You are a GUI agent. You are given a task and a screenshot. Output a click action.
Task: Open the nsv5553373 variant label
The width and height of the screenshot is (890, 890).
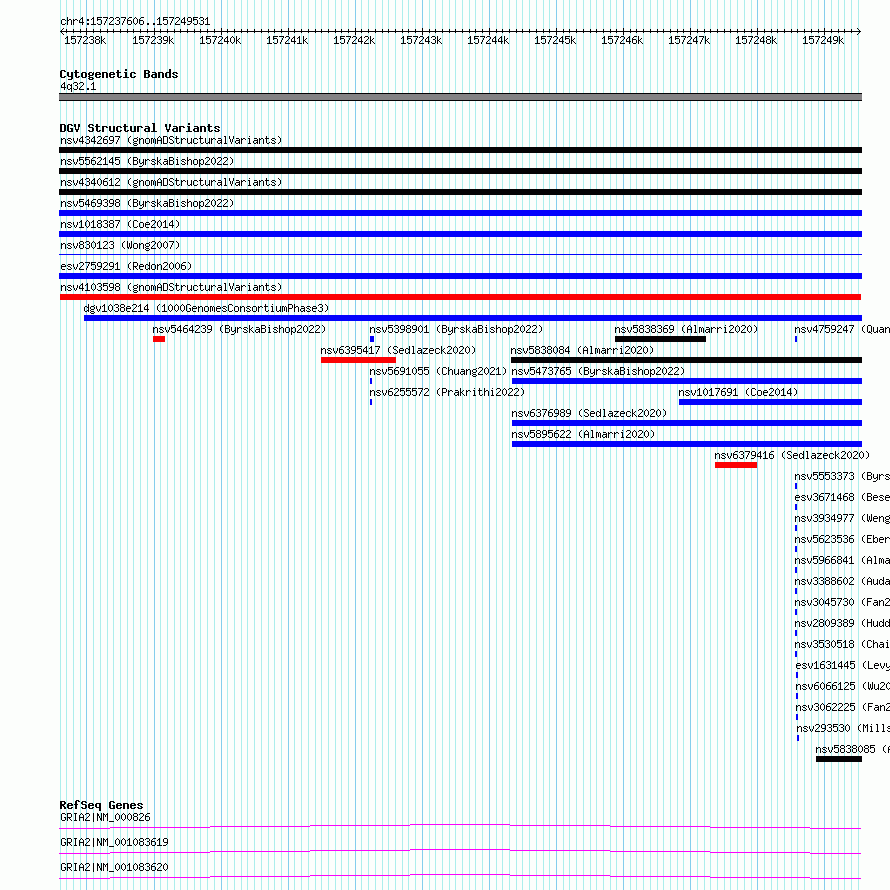842,476
